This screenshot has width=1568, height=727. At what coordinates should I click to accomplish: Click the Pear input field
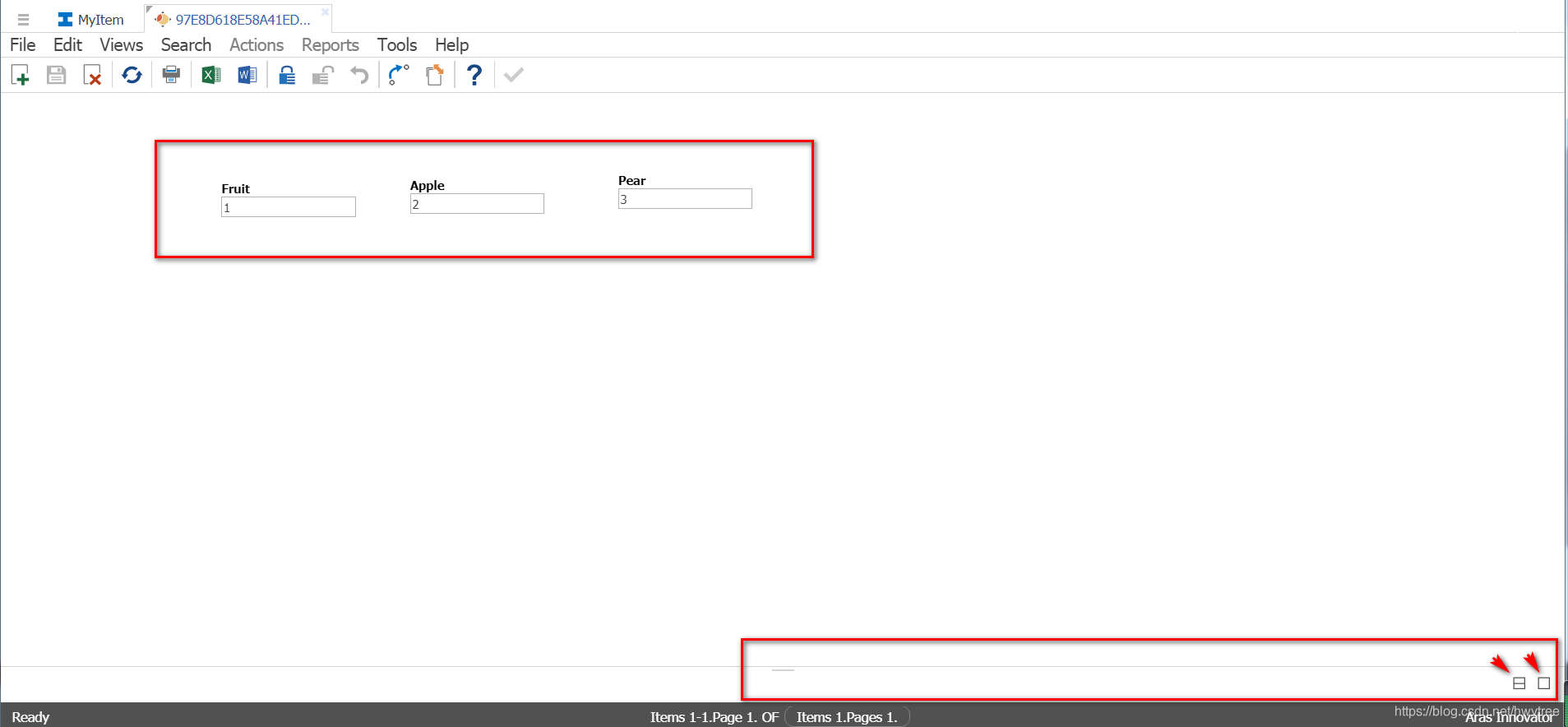(x=685, y=199)
